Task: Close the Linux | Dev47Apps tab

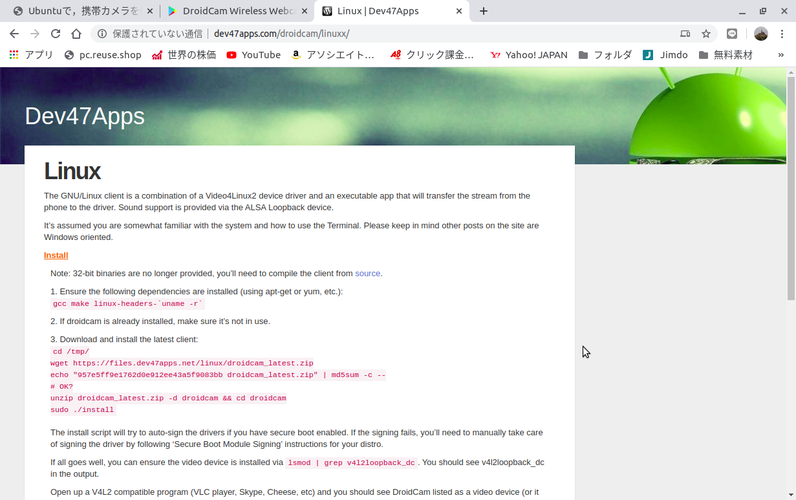Action: pyautogui.click(x=459, y=11)
